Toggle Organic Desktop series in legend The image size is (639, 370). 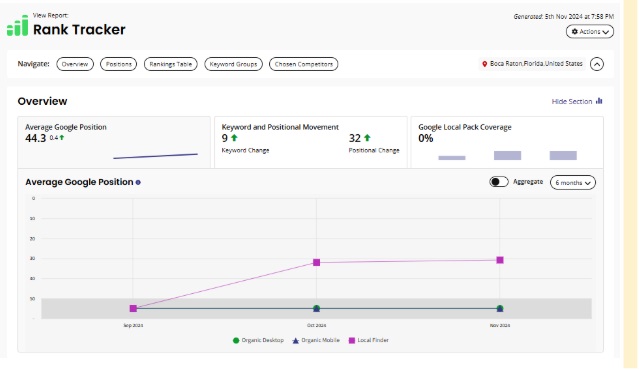click(258, 340)
